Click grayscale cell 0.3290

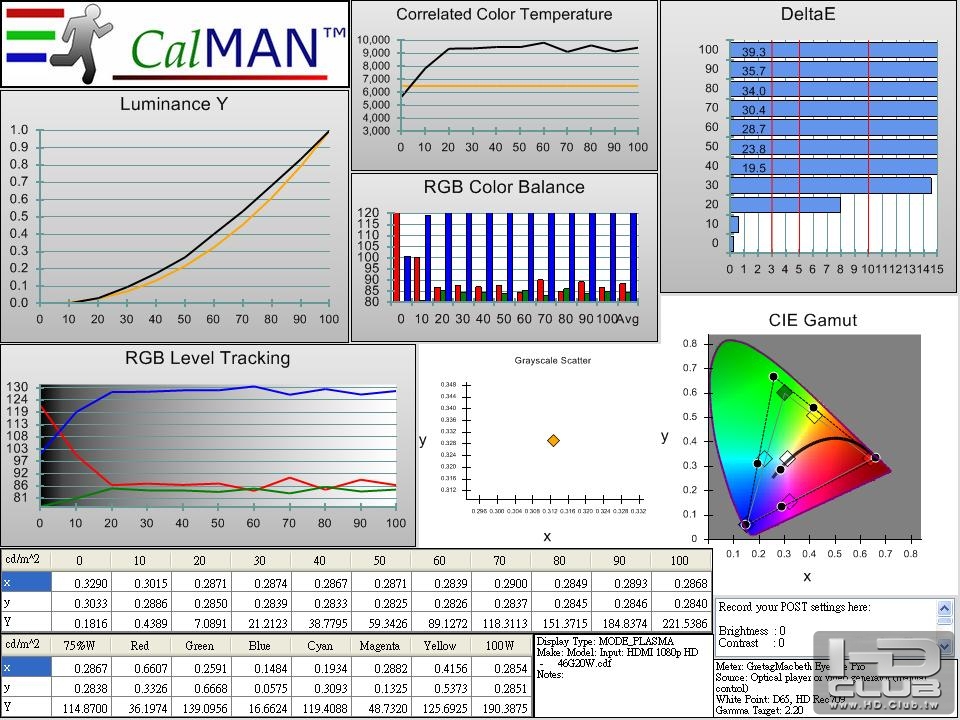[81, 583]
